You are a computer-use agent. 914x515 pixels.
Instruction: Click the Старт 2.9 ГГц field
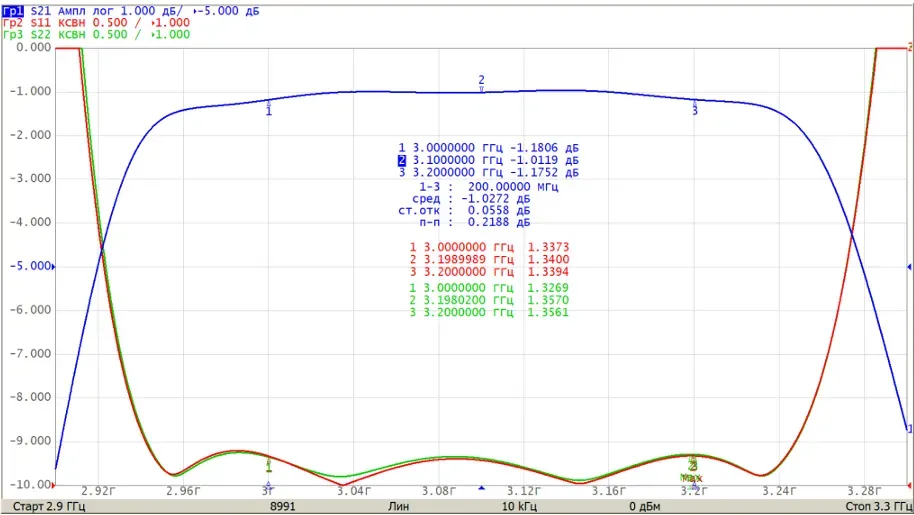coord(49,506)
